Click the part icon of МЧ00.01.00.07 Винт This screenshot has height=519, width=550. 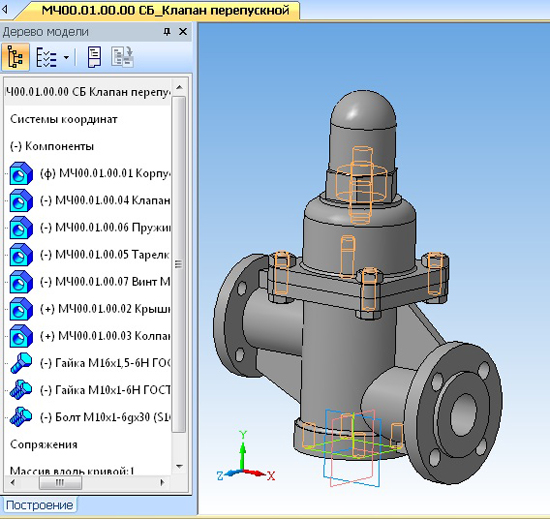[21, 282]
